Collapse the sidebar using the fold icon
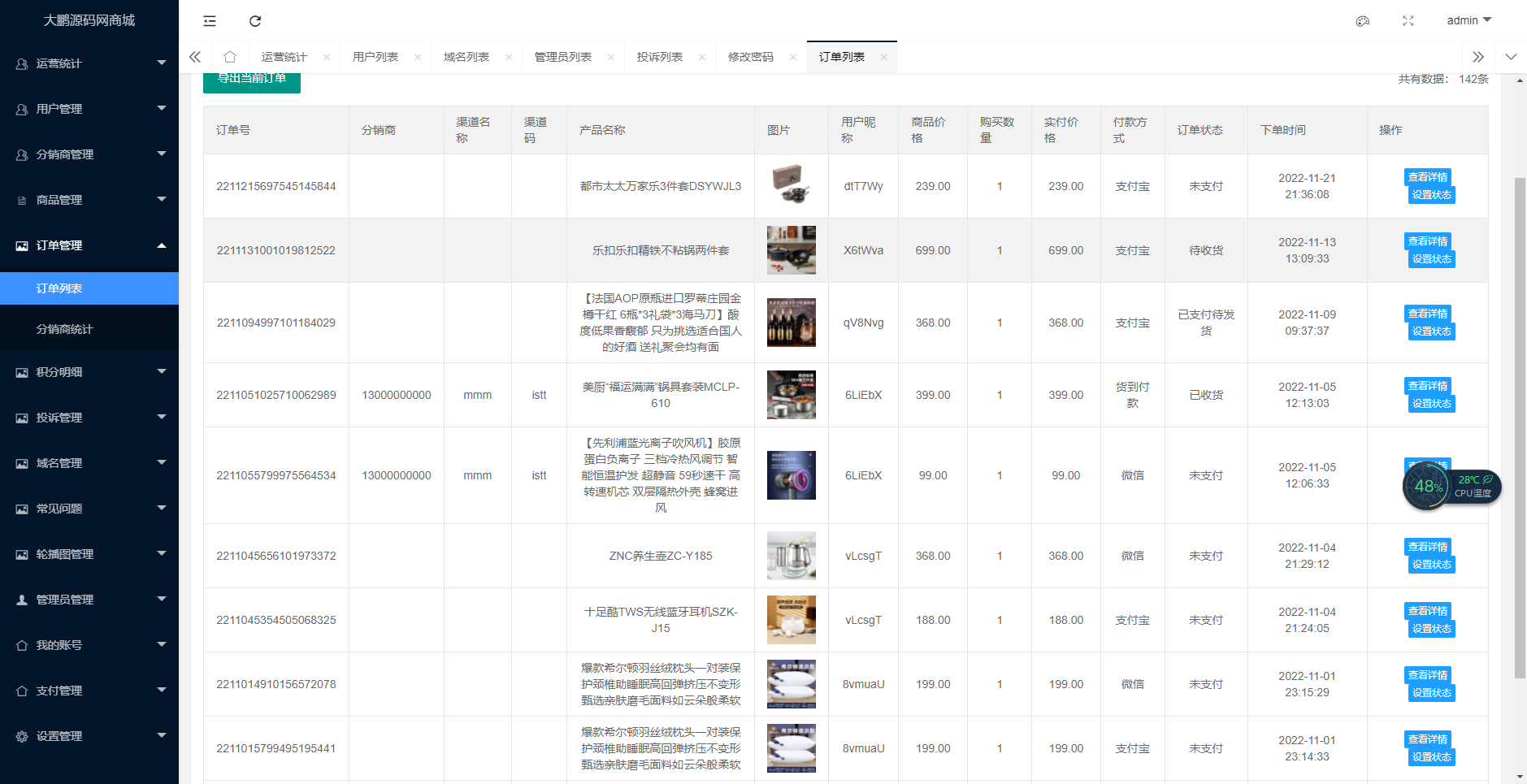 pyautogui.click(x=209, y=21)
